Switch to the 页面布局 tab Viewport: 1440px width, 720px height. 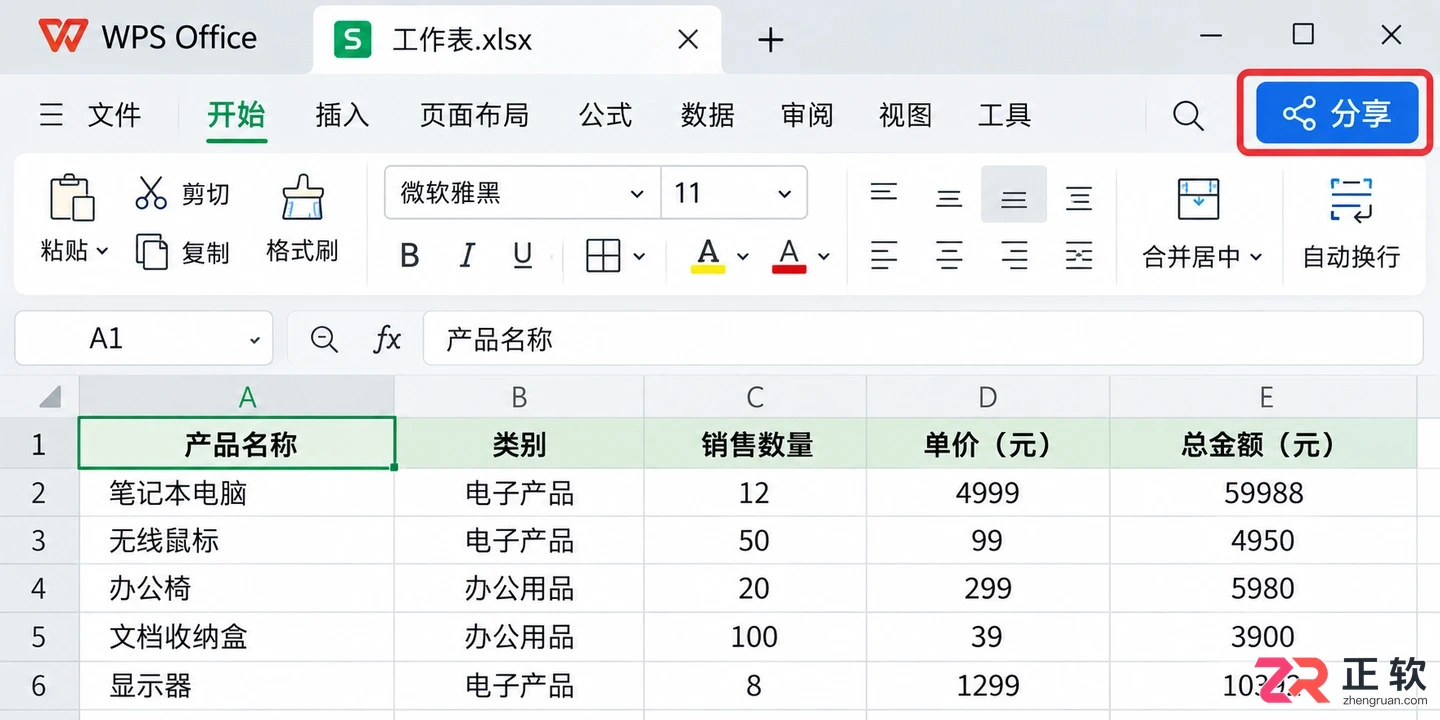click(x=474, y=115)
